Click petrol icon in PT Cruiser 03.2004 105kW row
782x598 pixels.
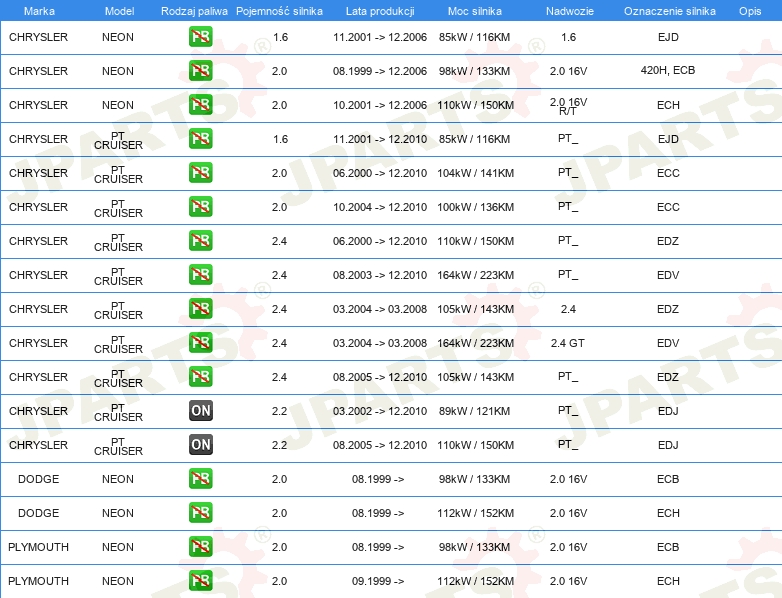coord(200,309)
